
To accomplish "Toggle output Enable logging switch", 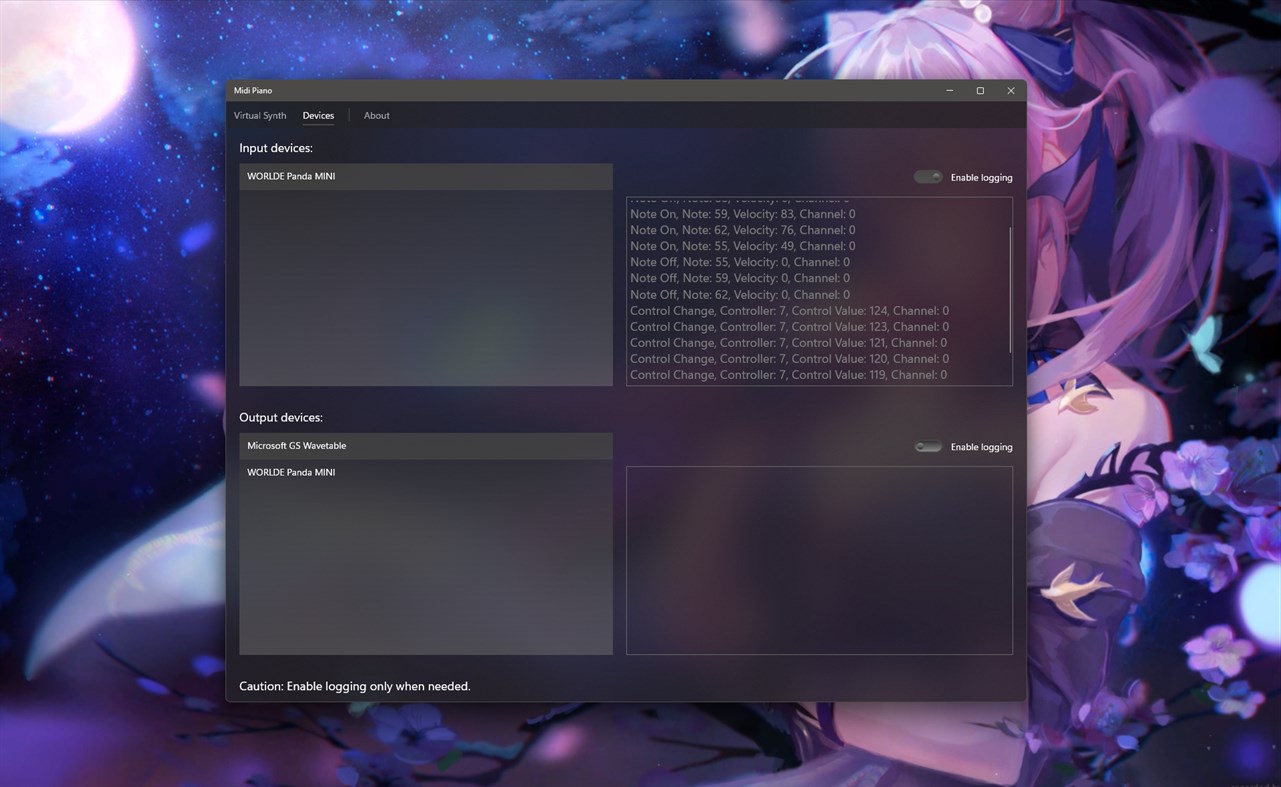I will point(928,447).
